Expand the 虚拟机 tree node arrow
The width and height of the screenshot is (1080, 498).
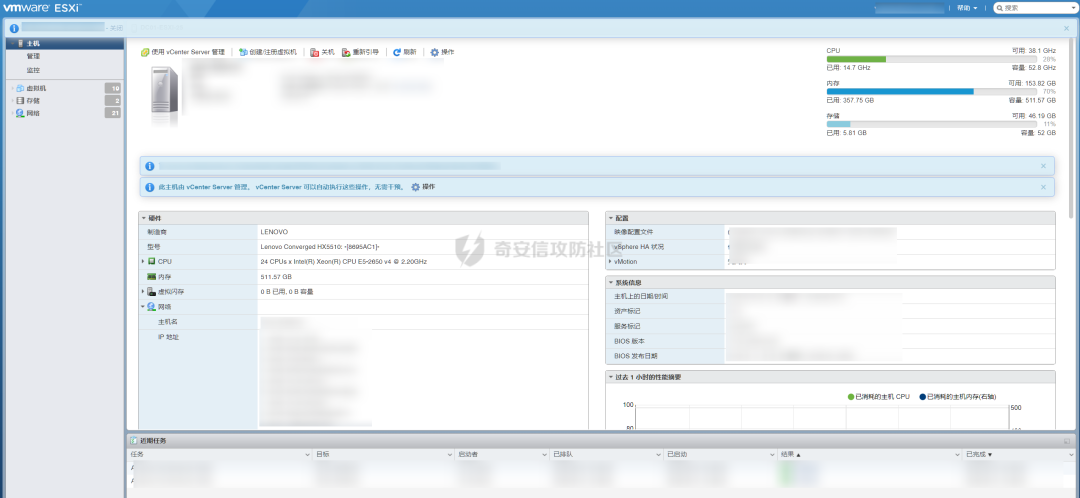12,89
